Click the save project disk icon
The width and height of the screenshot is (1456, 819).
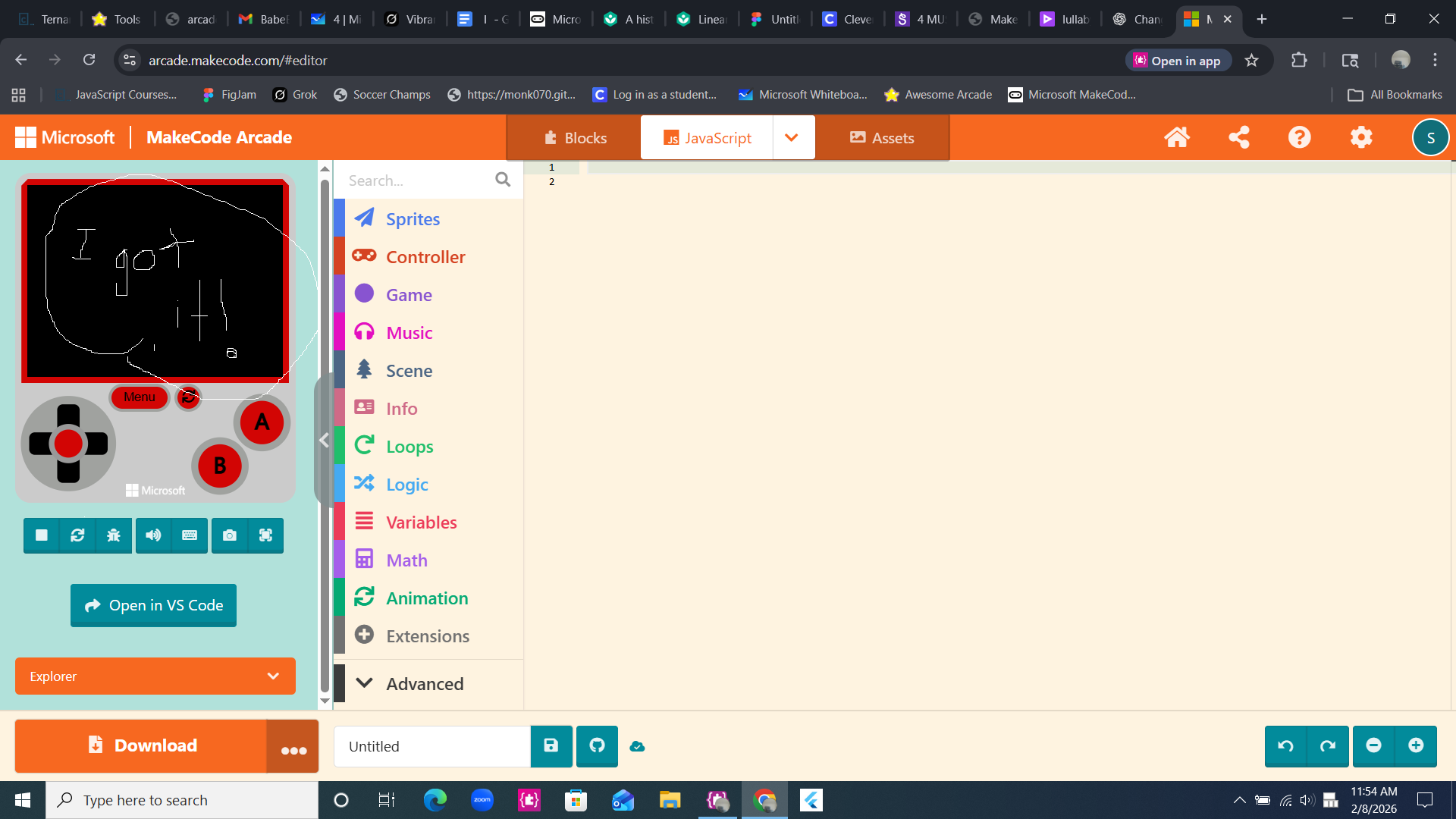click(551, 746)
